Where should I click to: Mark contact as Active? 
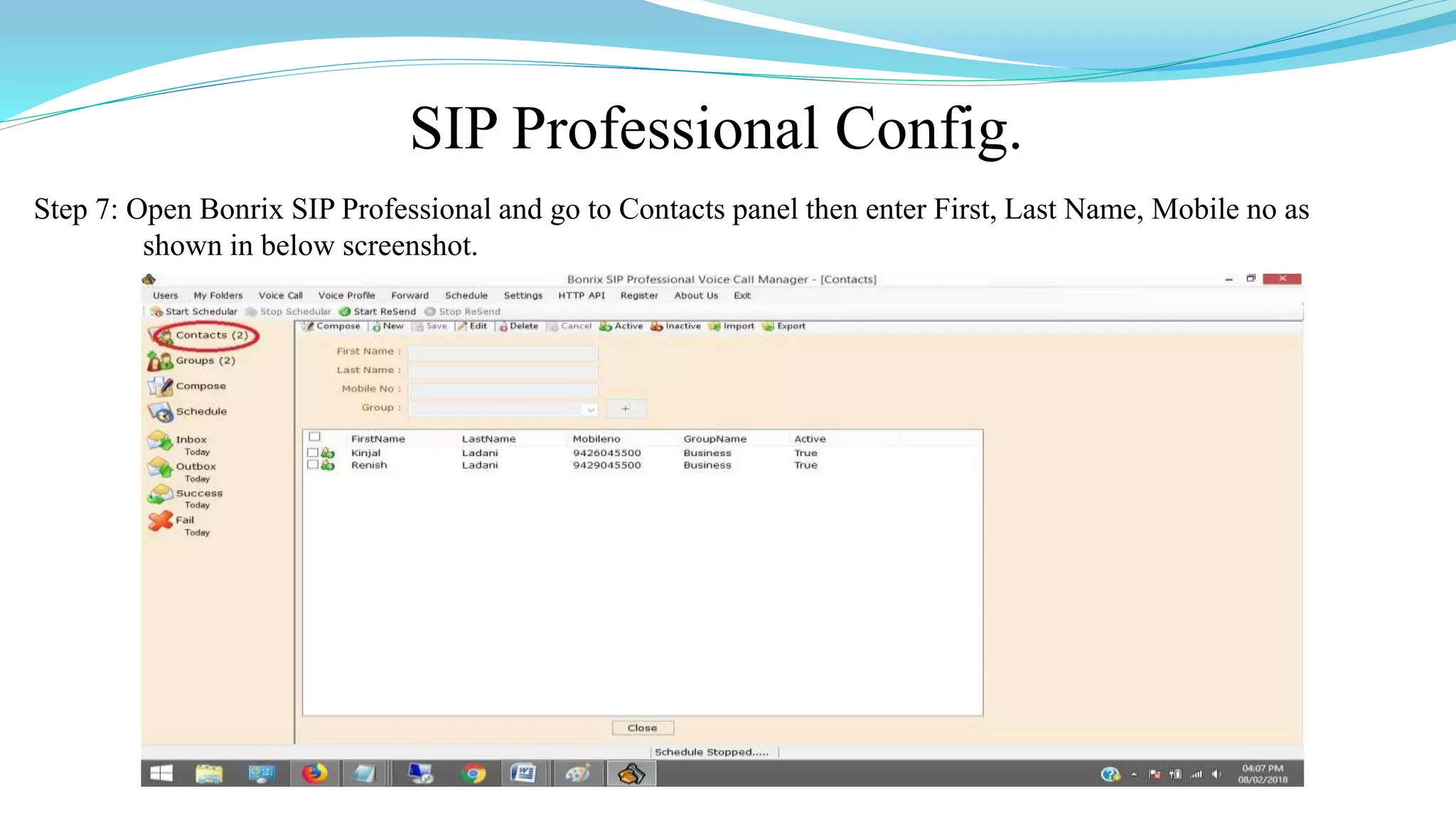621,326
